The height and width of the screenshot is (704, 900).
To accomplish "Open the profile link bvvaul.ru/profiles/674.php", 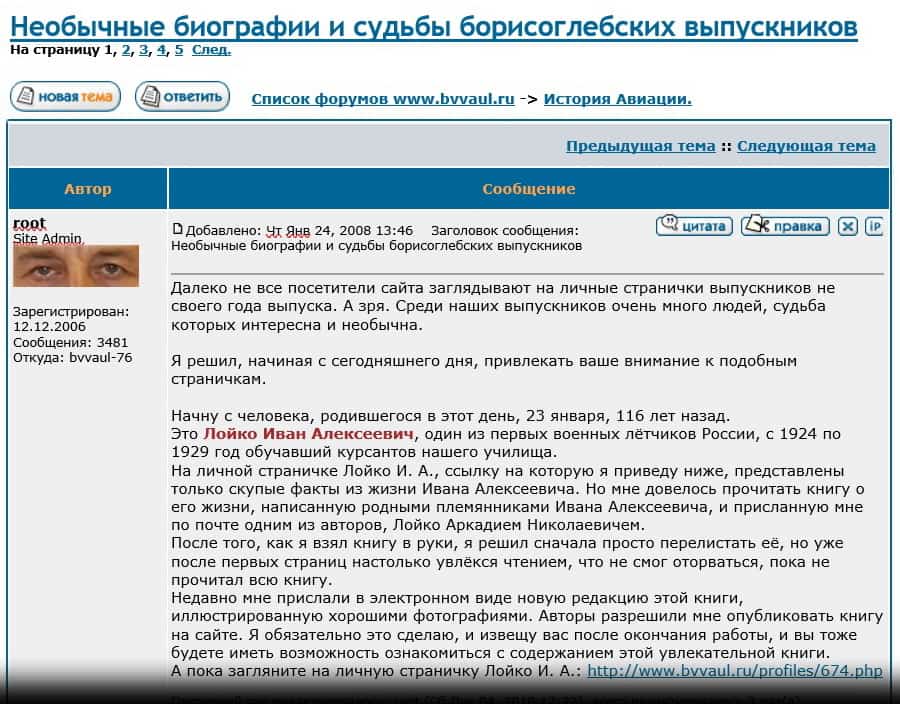I will point(735,671).
